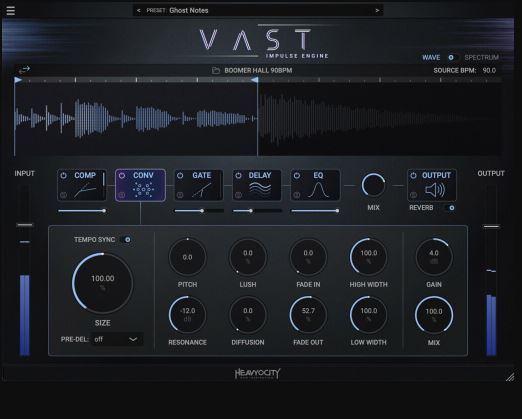Image resolution: width=522 pixels, height=419 pixels.
Task: Click the SPECTRUM view label
Action: click(481, 57)
